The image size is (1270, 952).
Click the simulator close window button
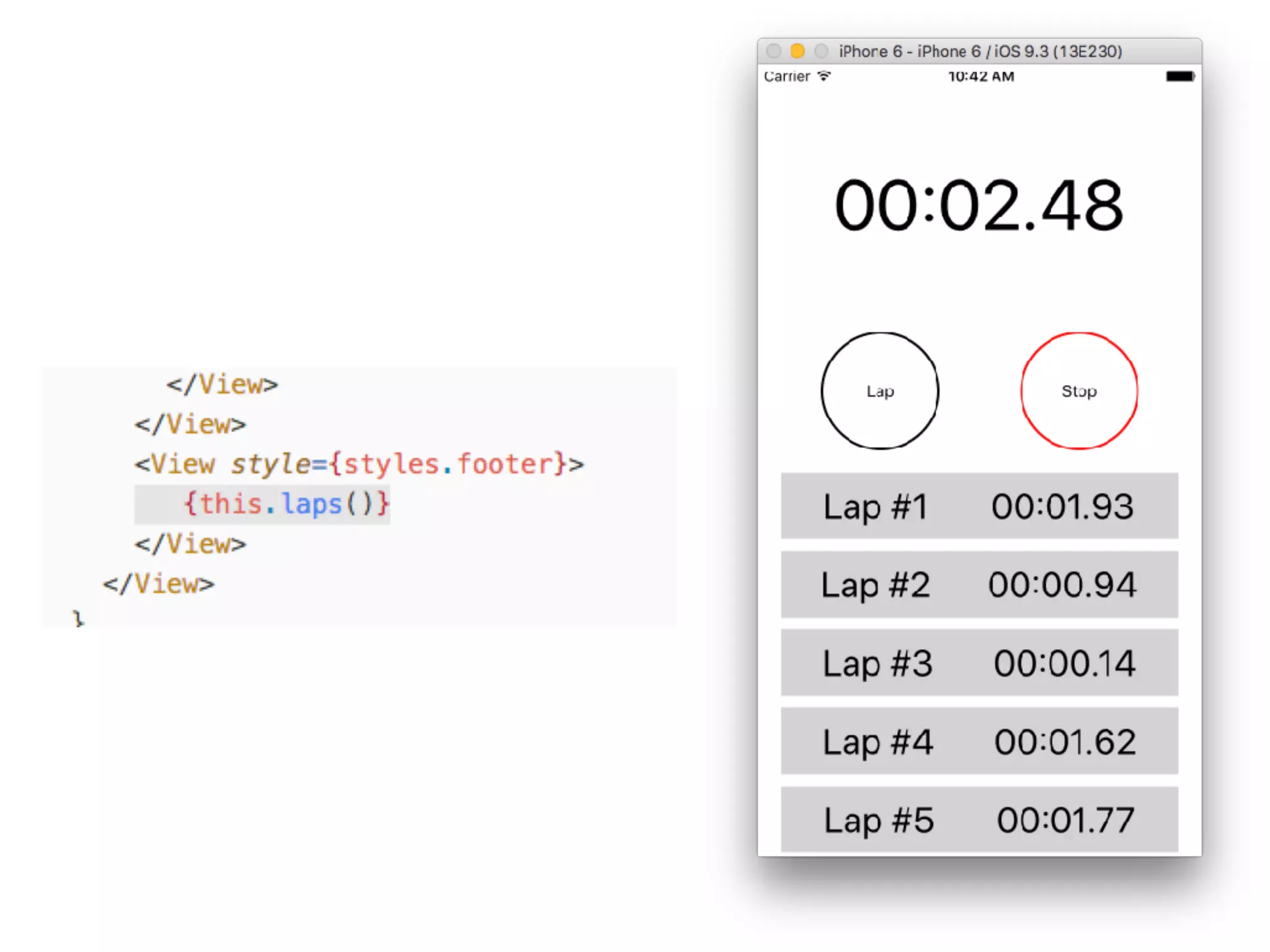pos(773,51)
